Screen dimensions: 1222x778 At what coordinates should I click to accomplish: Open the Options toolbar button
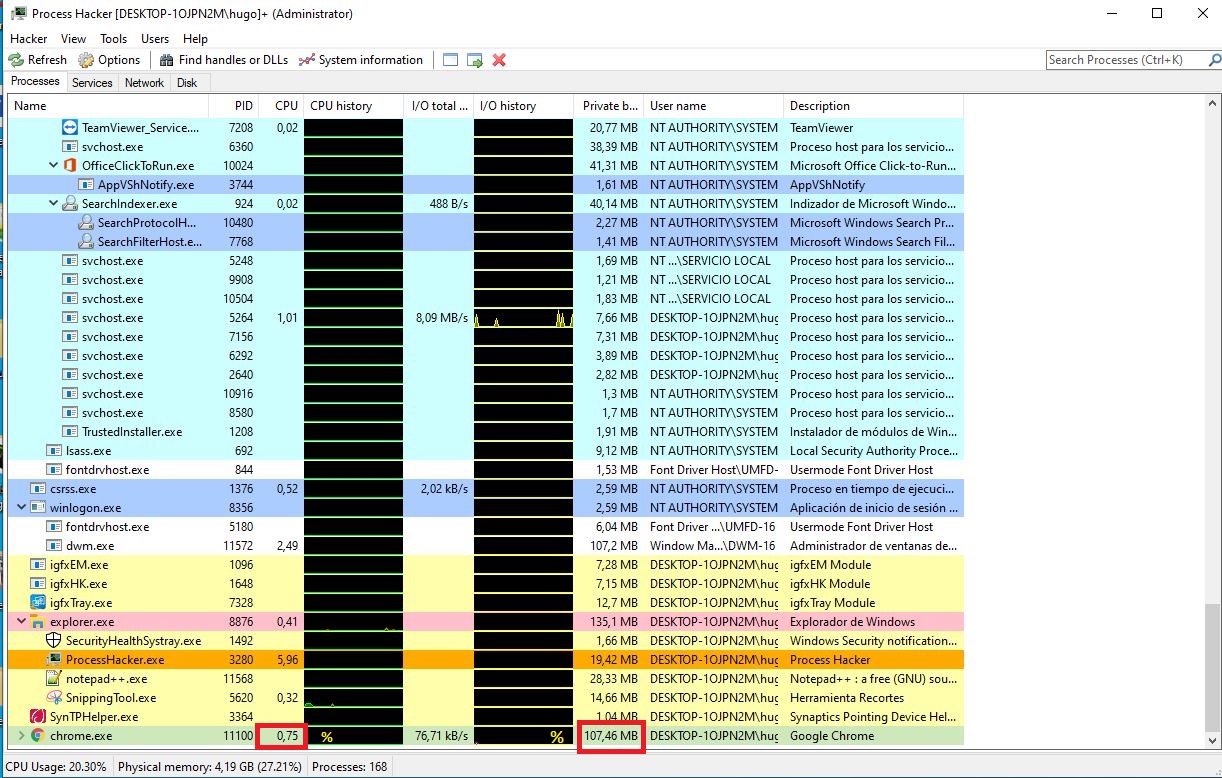(109, 60)
